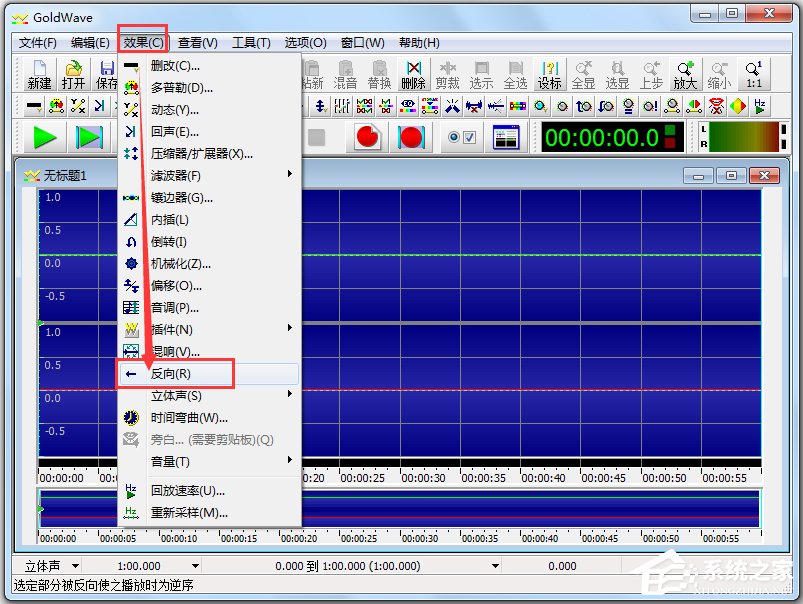
Task: Choose 倒转(I) invert effect
Action: coord(209,242)
